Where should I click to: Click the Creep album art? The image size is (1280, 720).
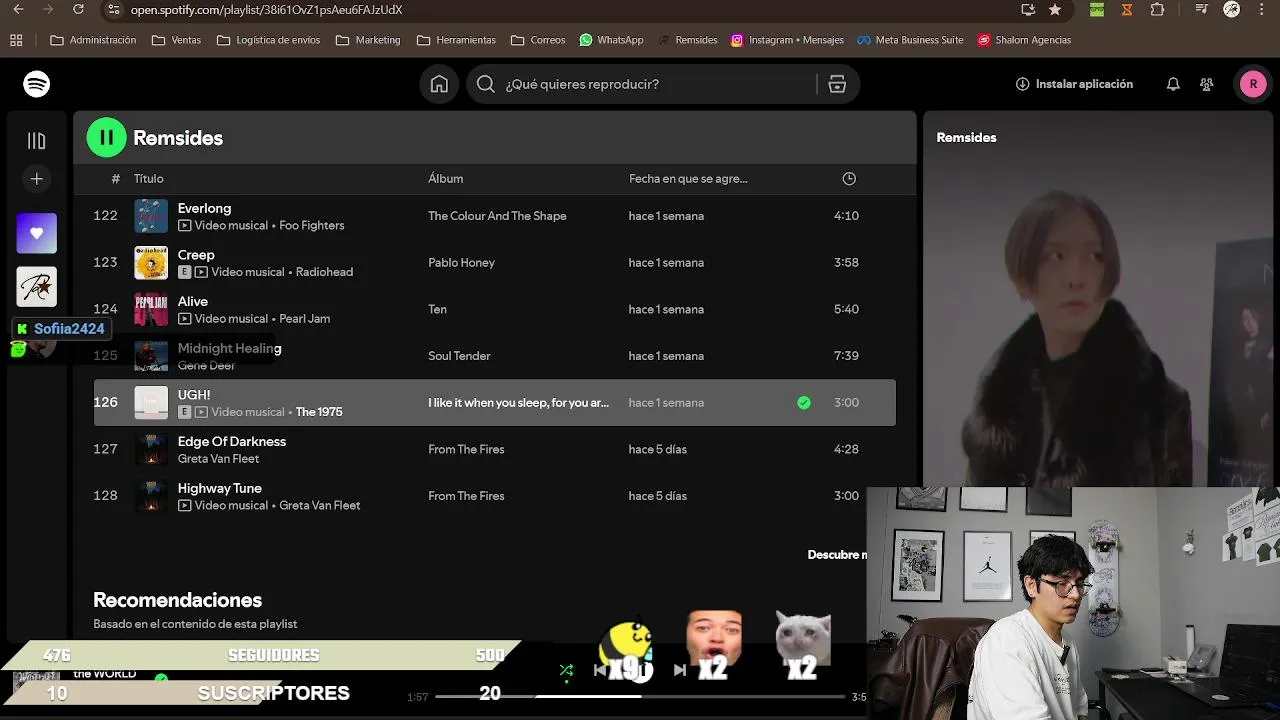click(x=151, y=263)
